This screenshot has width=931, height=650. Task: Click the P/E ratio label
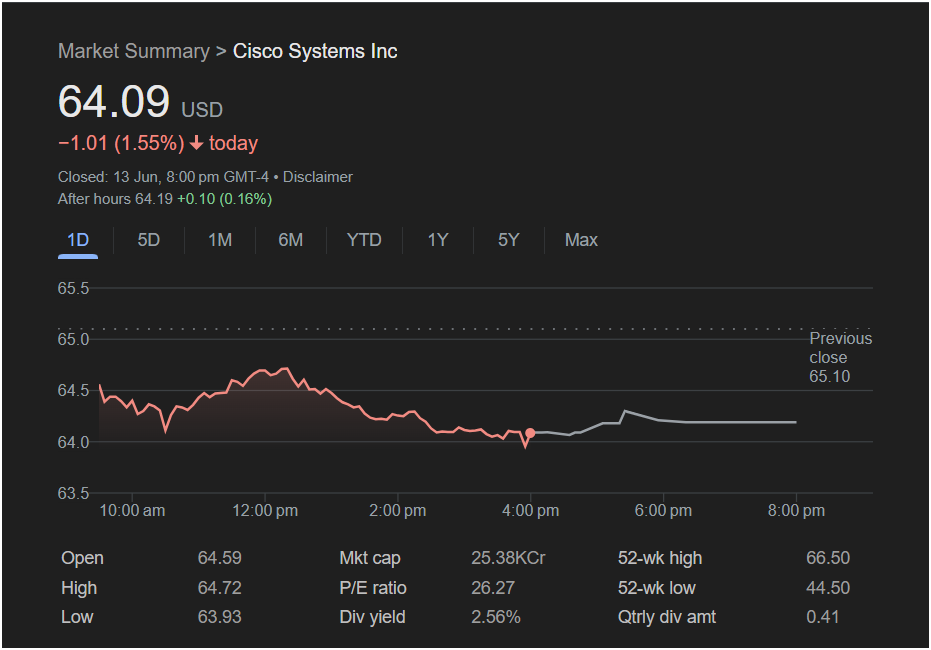tap(373, 588)
